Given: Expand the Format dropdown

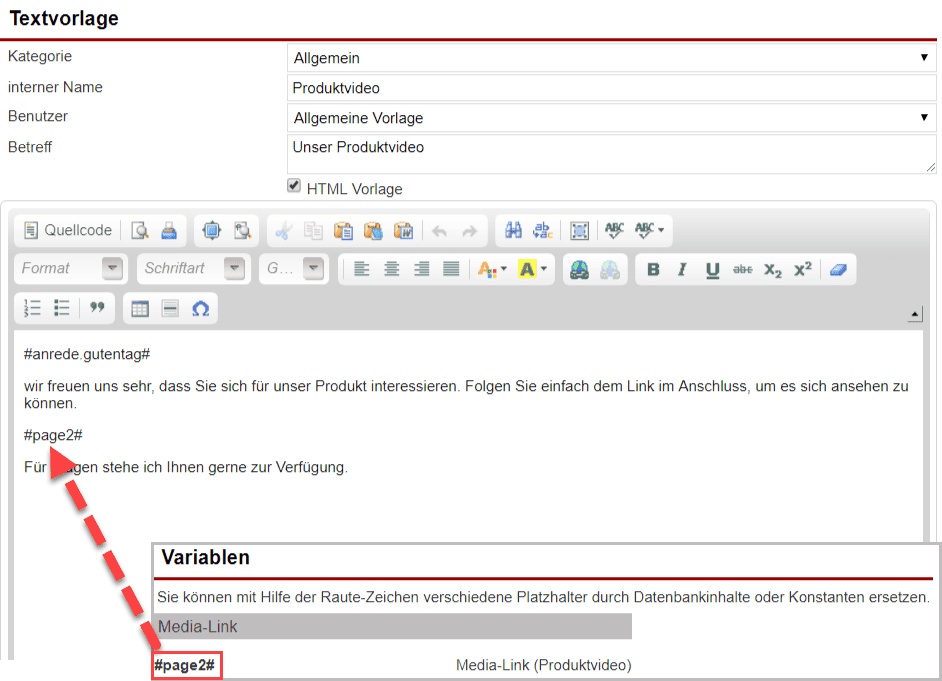Looking at the screenshot, I should pyautogui.click(x=71, y=269).
